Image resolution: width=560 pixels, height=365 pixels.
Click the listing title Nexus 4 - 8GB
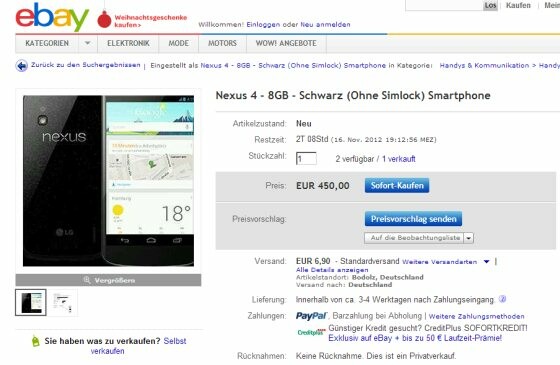pyautogui.click(x=353, y=95)
